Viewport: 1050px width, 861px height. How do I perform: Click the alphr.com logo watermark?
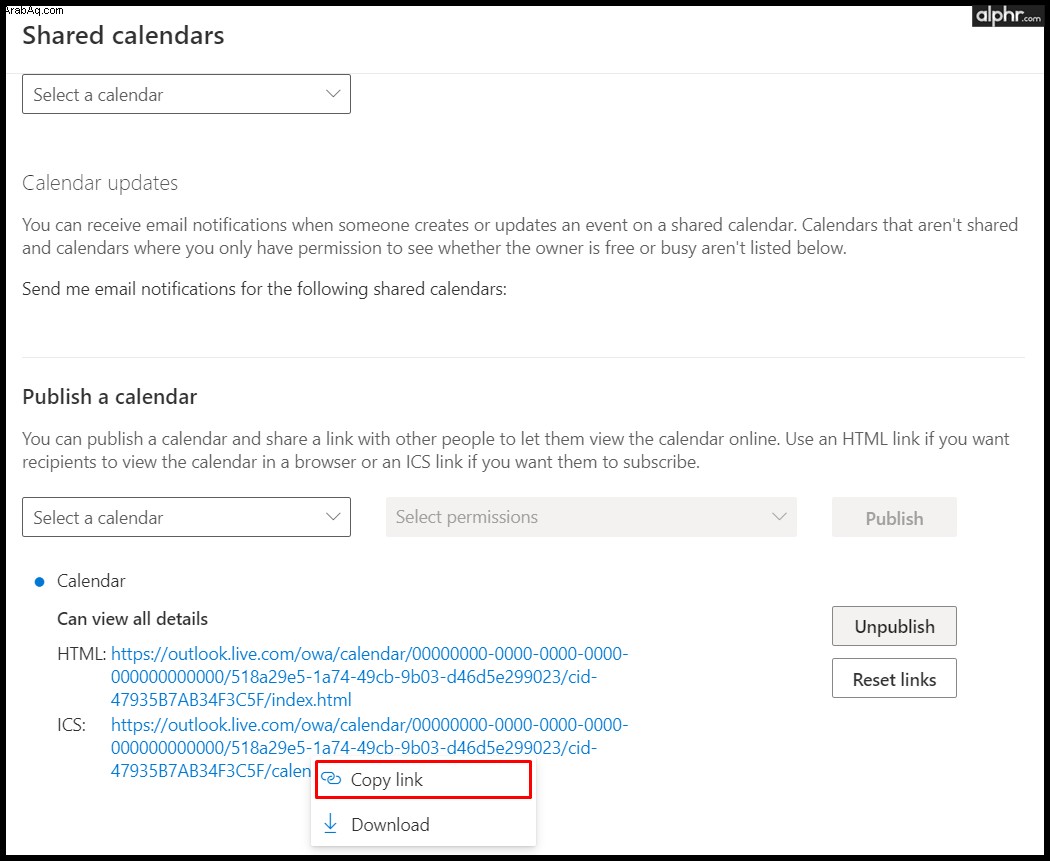tap(1008, 15)
